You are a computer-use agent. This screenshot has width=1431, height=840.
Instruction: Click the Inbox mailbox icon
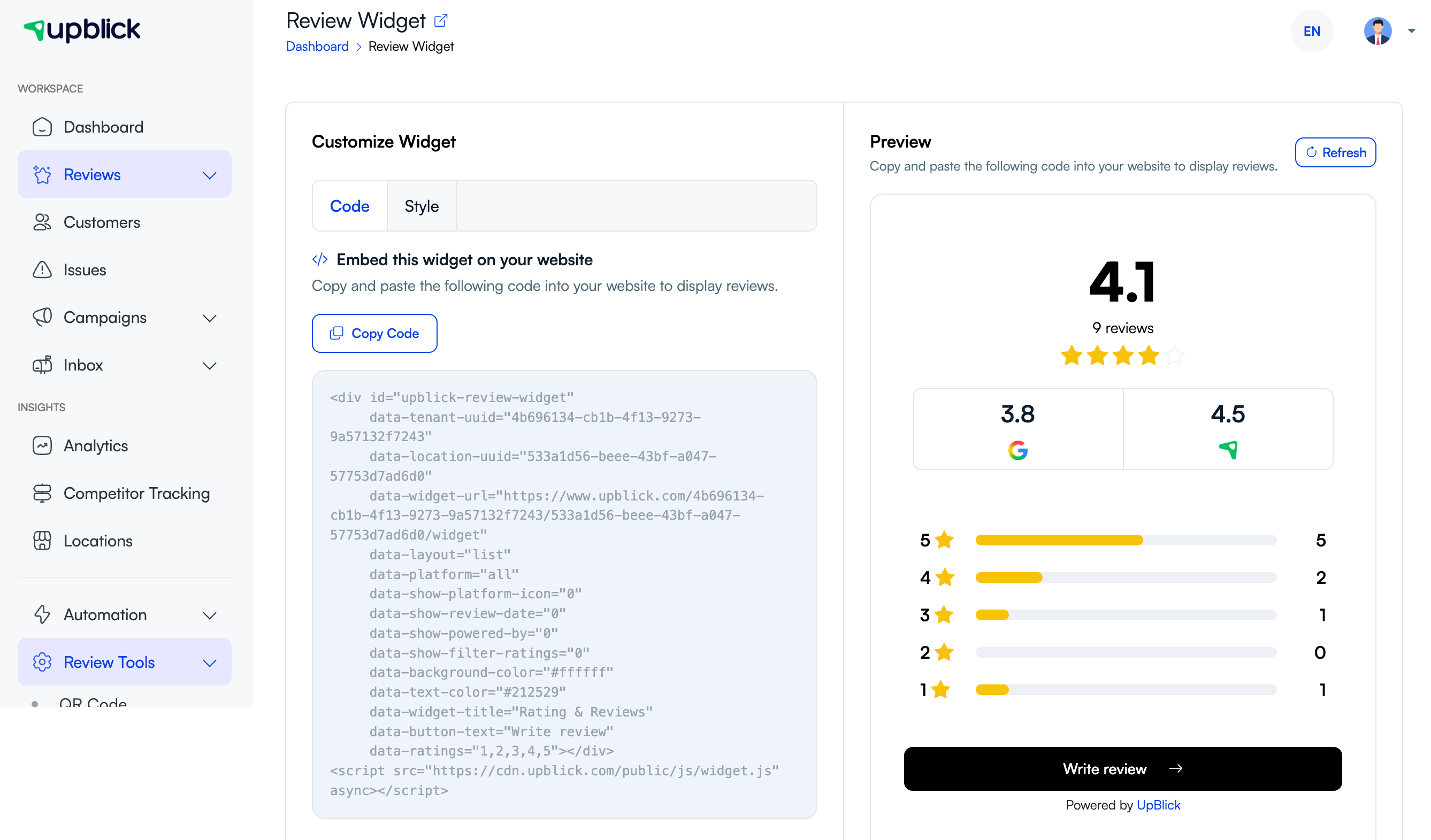[42, 366]
